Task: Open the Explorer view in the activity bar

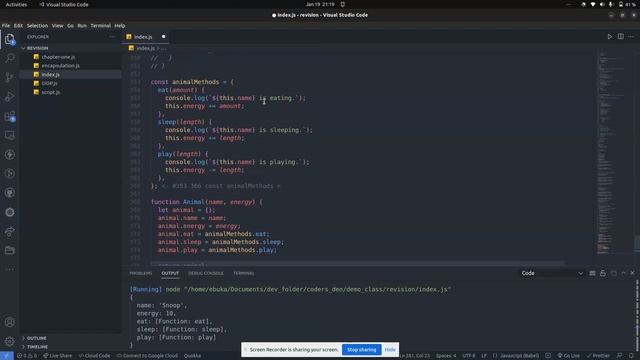Action: click(9, 39)
